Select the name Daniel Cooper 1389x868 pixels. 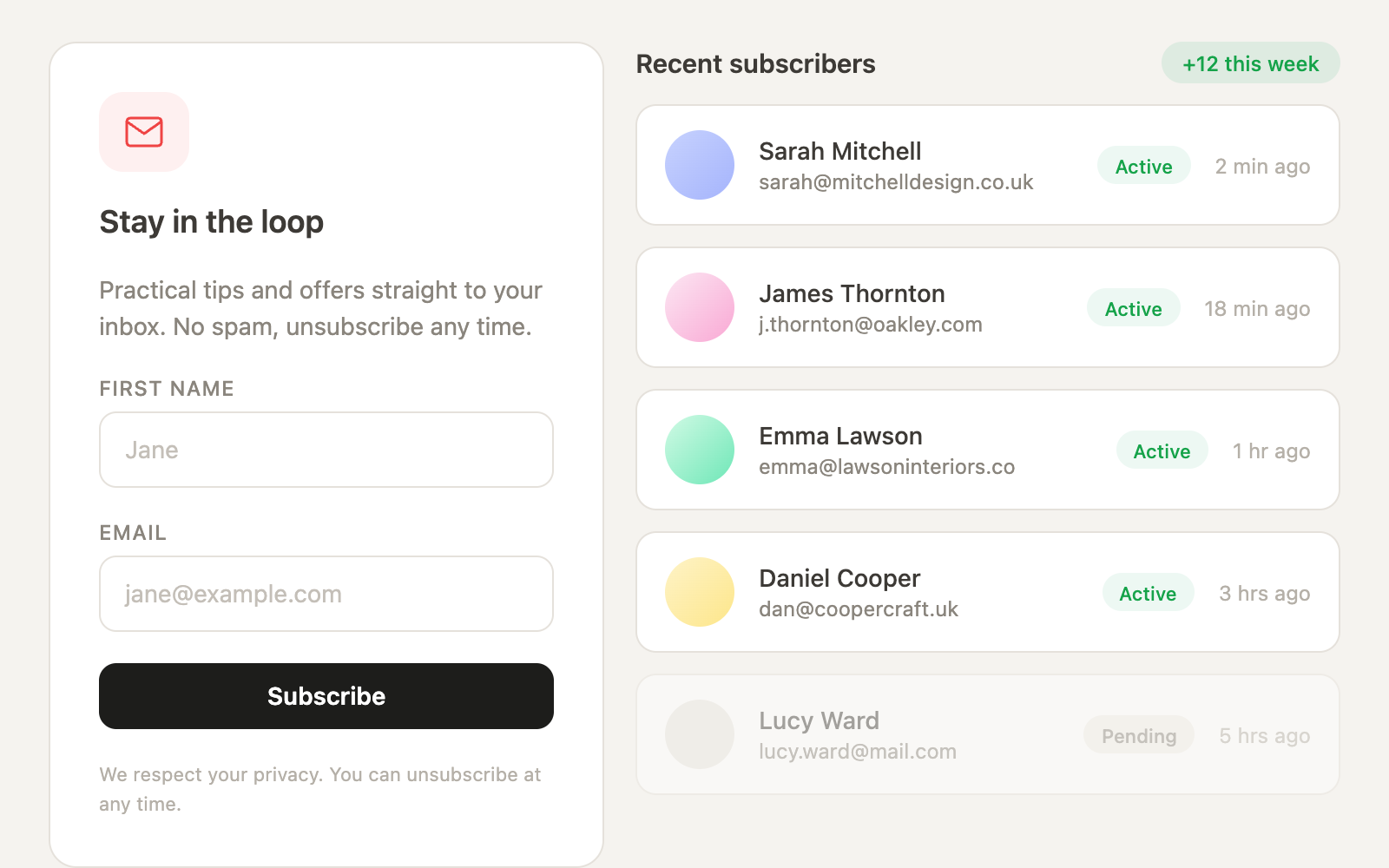[839, 578]
